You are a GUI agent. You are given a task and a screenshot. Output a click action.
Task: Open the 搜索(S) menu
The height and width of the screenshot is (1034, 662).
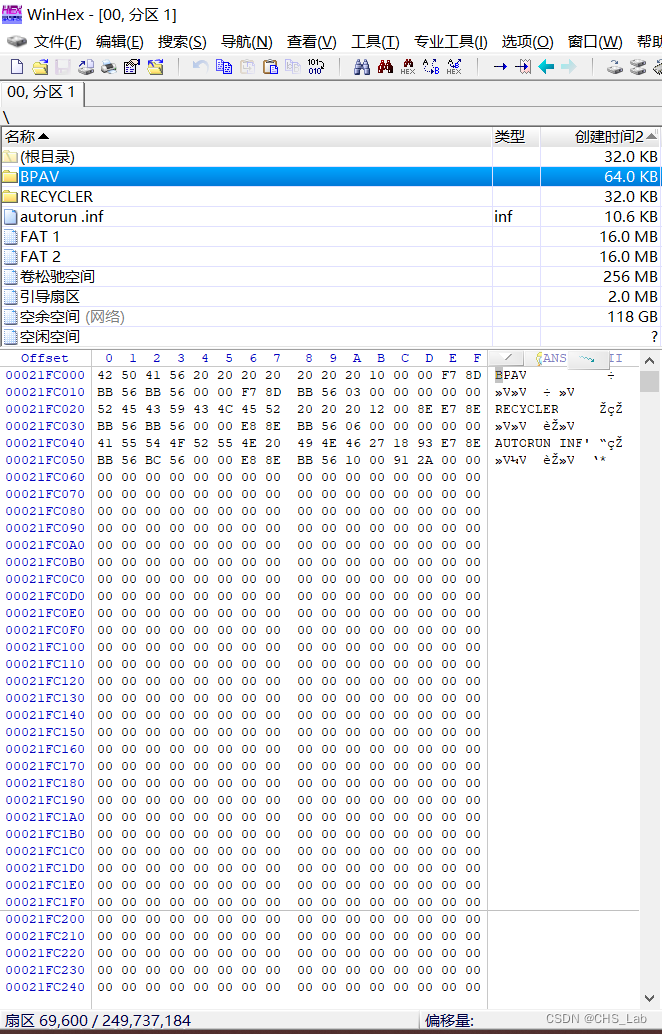(x=182, y=42)
